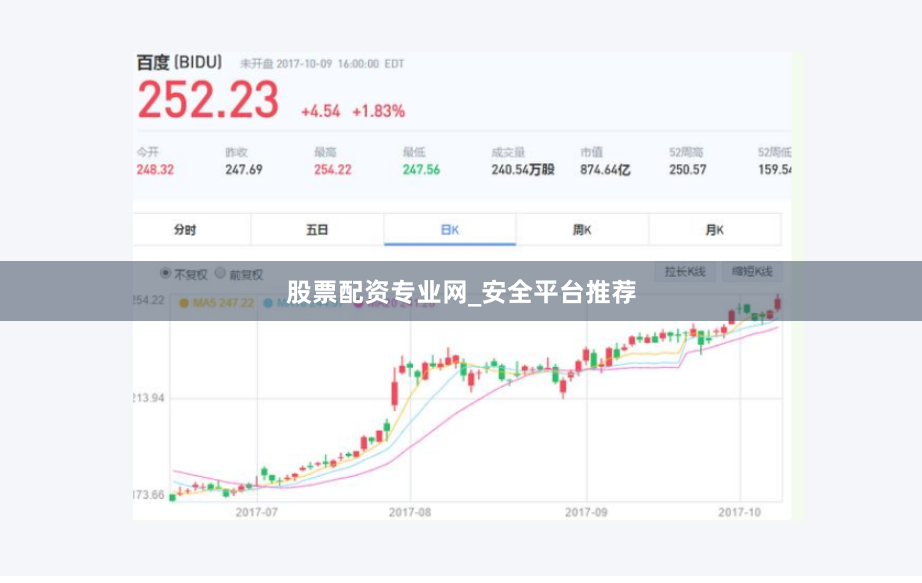
Task: Click the 缩短K线 button
Action: point(752,271)
